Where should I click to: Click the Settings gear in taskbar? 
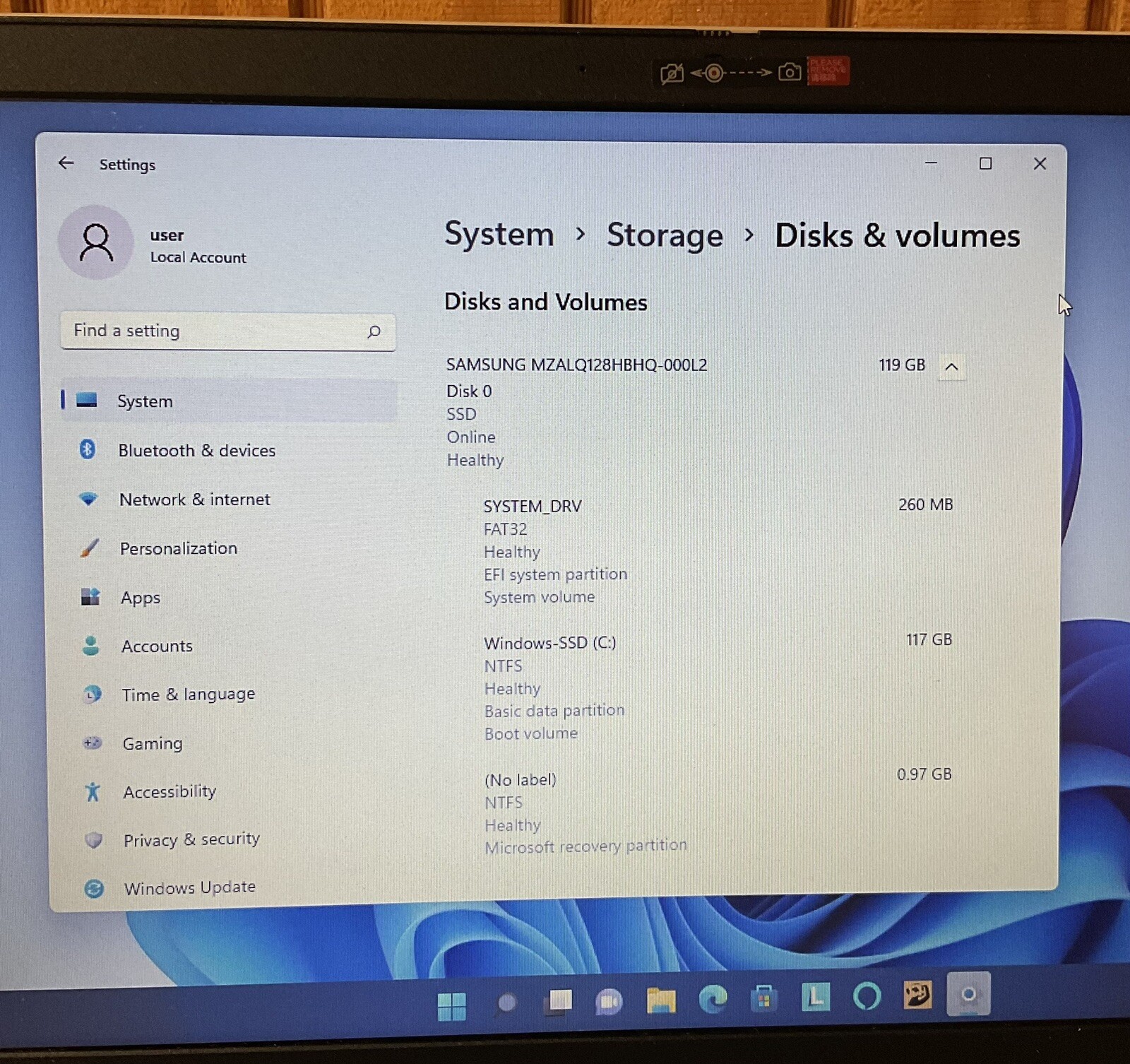point(968,993)
